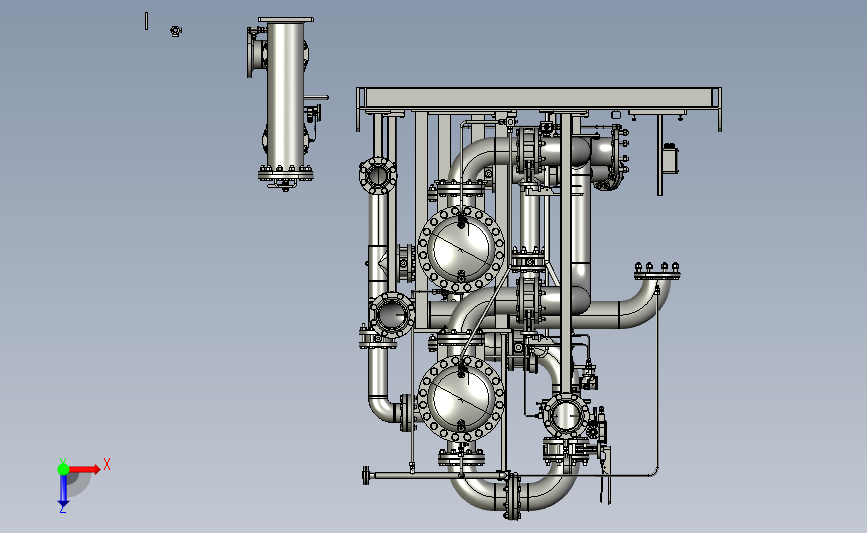Select the standalone vertical cylindrical vessel body
This screenshot has width=867, height=533.
(285, 95)
